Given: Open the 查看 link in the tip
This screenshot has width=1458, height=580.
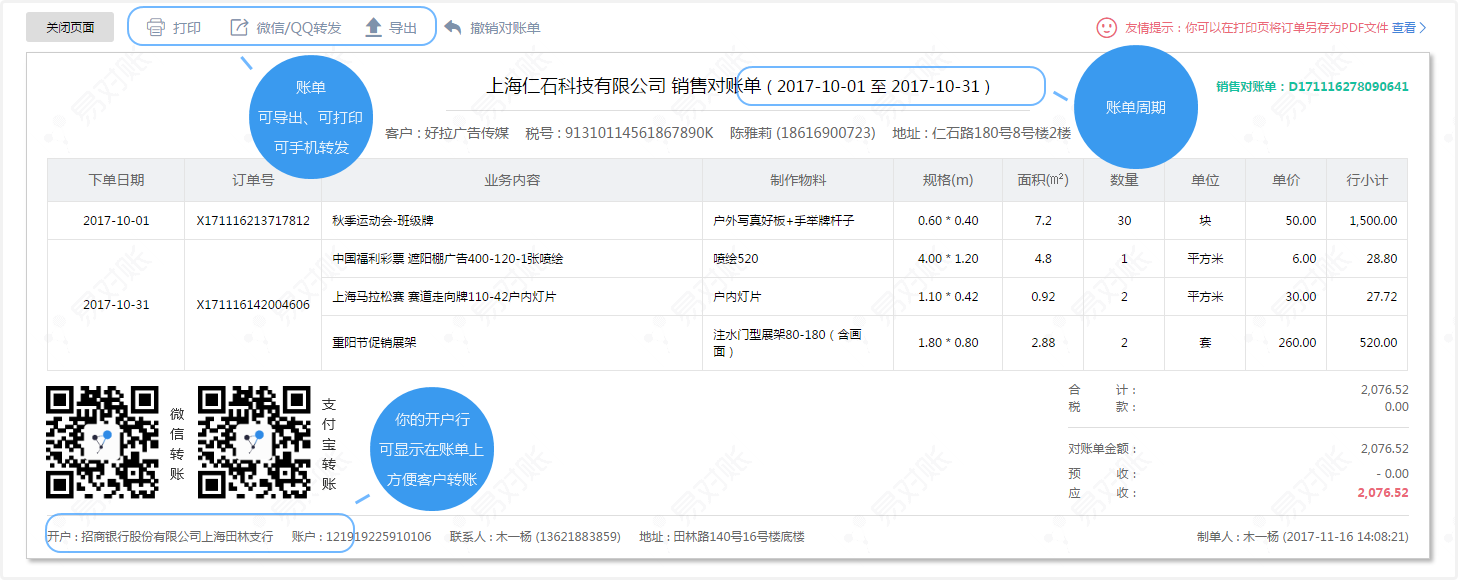Looking at the screenshot, I should pyautogui.click(x=1404, y=28).
